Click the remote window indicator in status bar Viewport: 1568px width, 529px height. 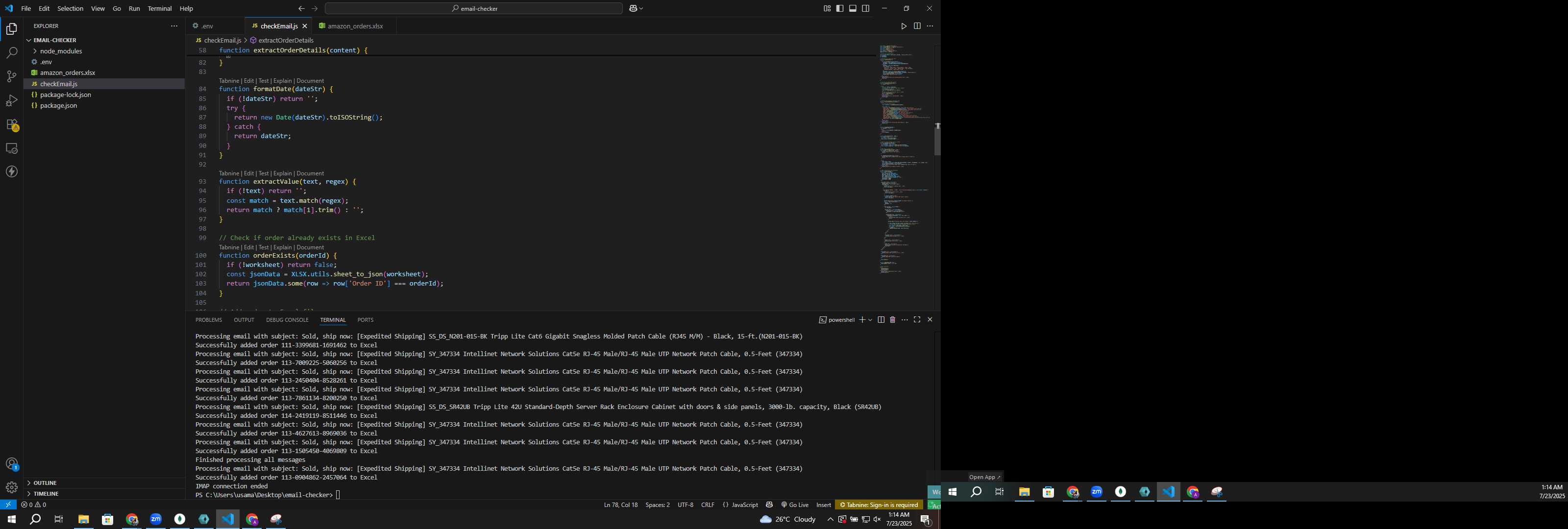8,505
